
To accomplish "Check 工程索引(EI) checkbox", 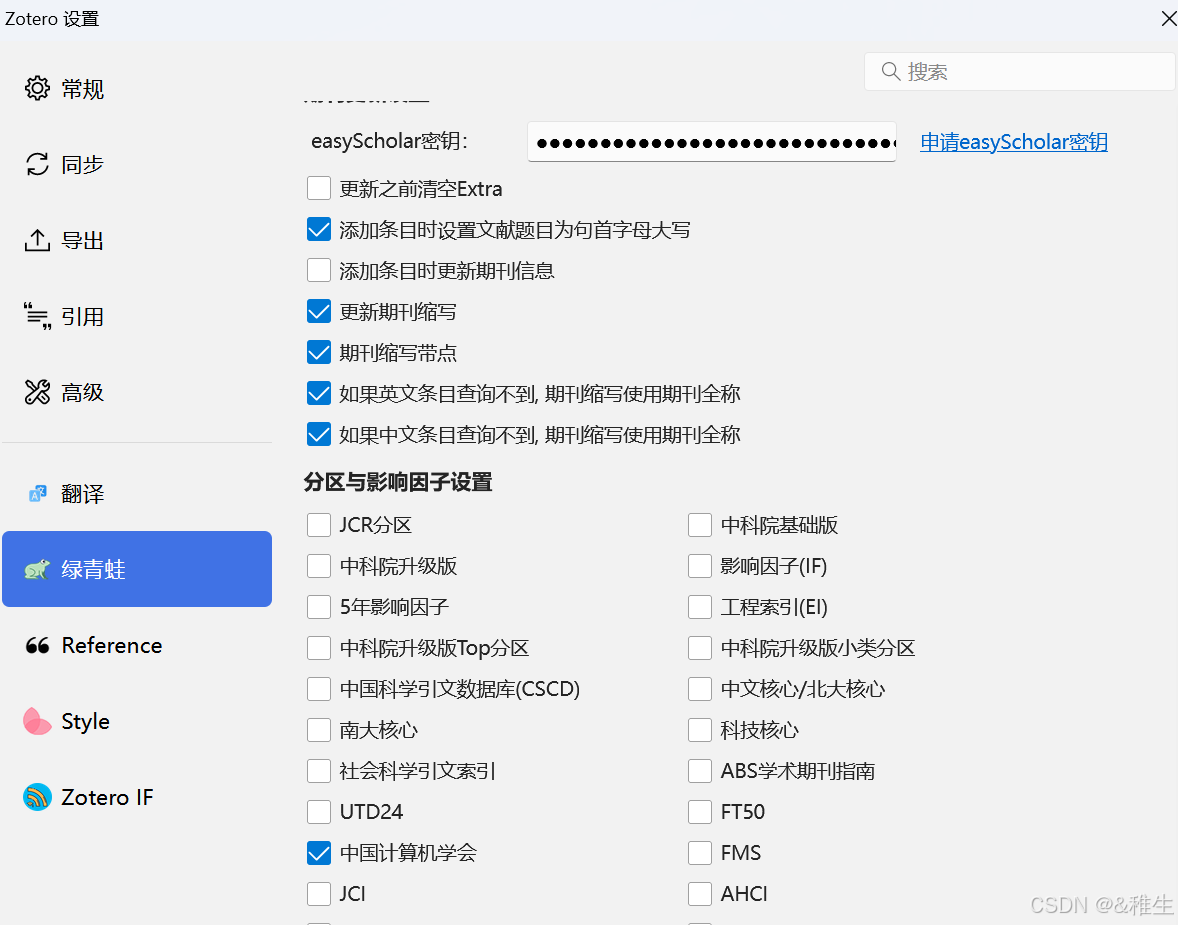I will tap(699, 606).
